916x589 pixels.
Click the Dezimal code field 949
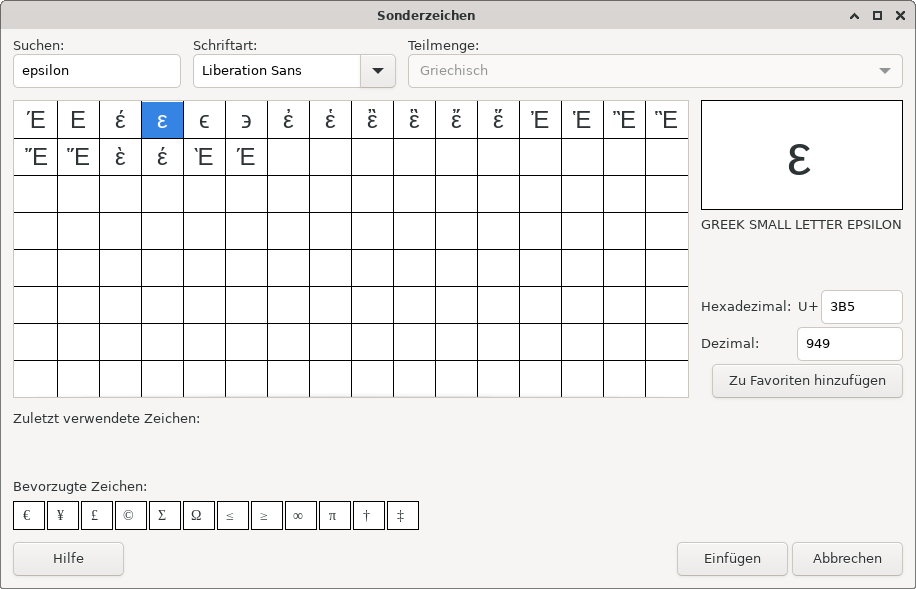point(849,344)
